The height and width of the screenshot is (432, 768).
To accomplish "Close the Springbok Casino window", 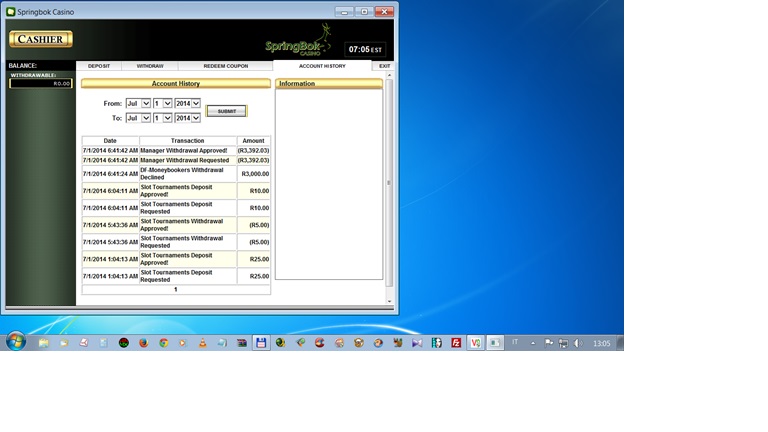I will [384, 12].
